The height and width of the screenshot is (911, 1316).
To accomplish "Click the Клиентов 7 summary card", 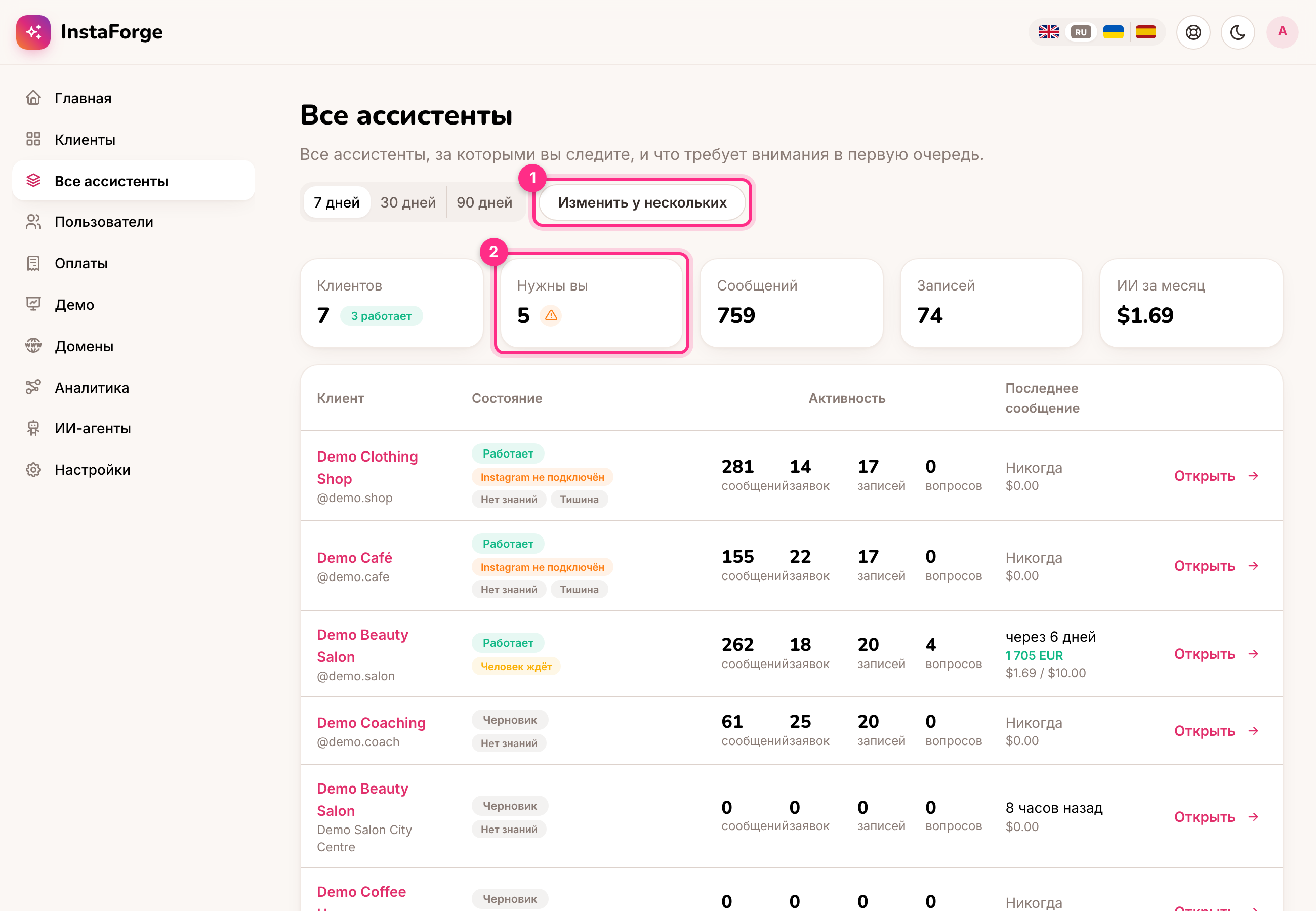I will coord(391,303).
